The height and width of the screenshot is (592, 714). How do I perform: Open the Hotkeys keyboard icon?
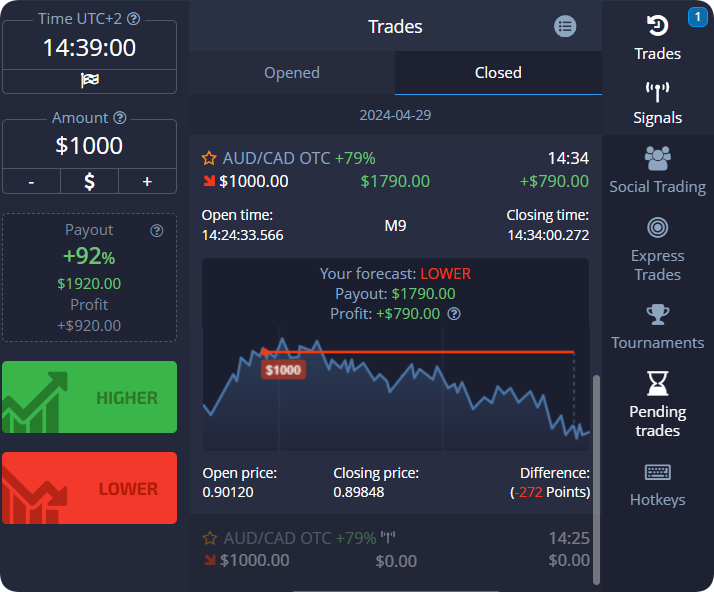click(x=657, y=472)
